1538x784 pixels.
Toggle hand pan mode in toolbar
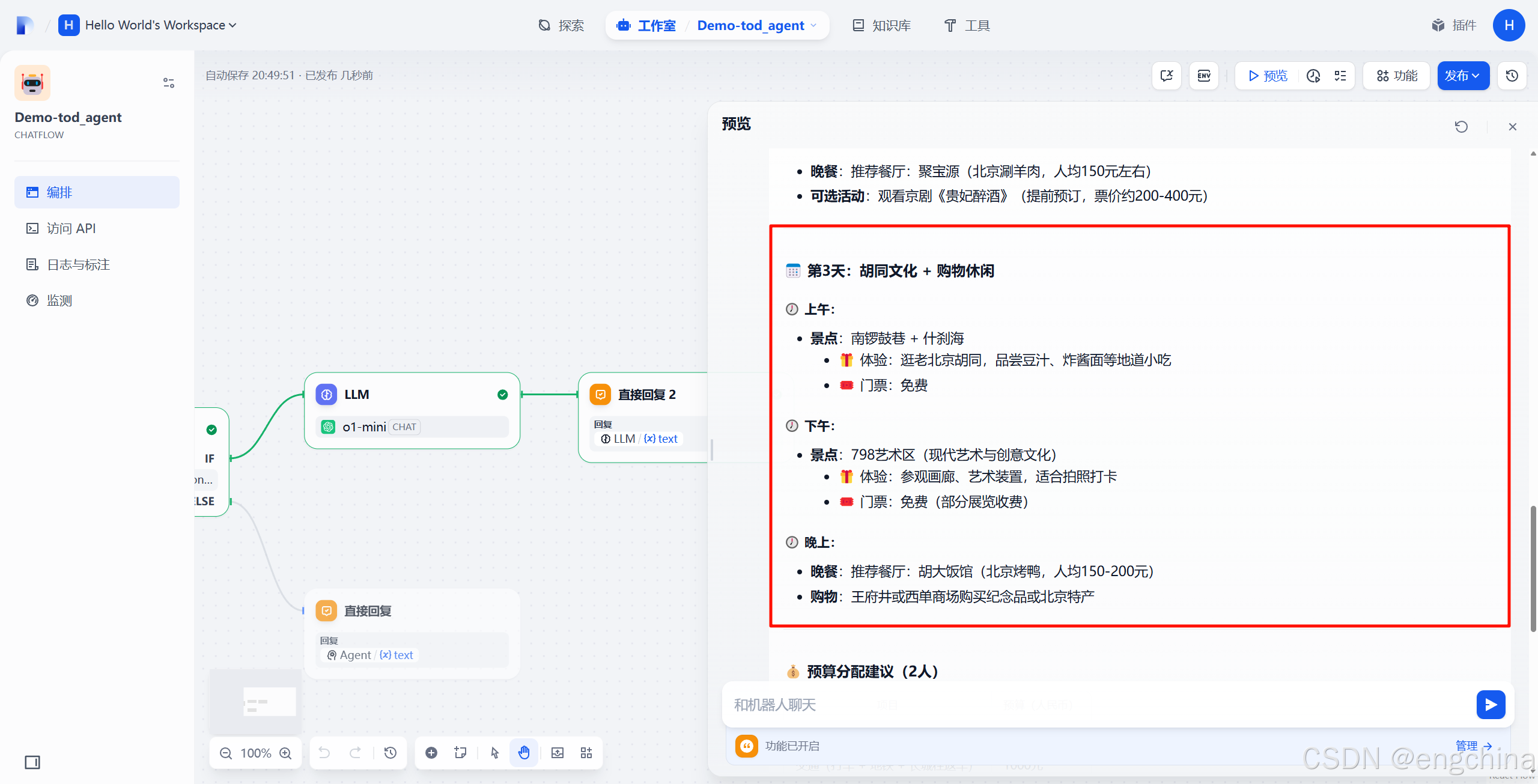point(524,753)
